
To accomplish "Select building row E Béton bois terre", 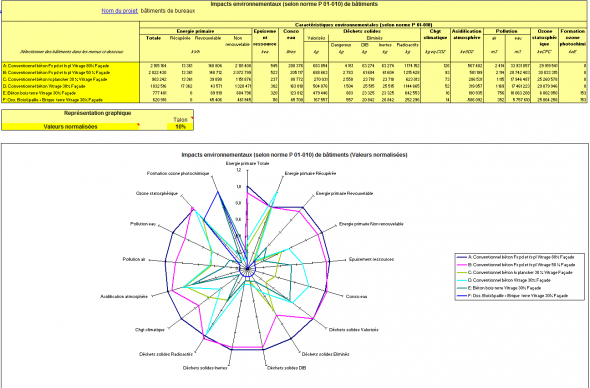I will pos(70,93).
